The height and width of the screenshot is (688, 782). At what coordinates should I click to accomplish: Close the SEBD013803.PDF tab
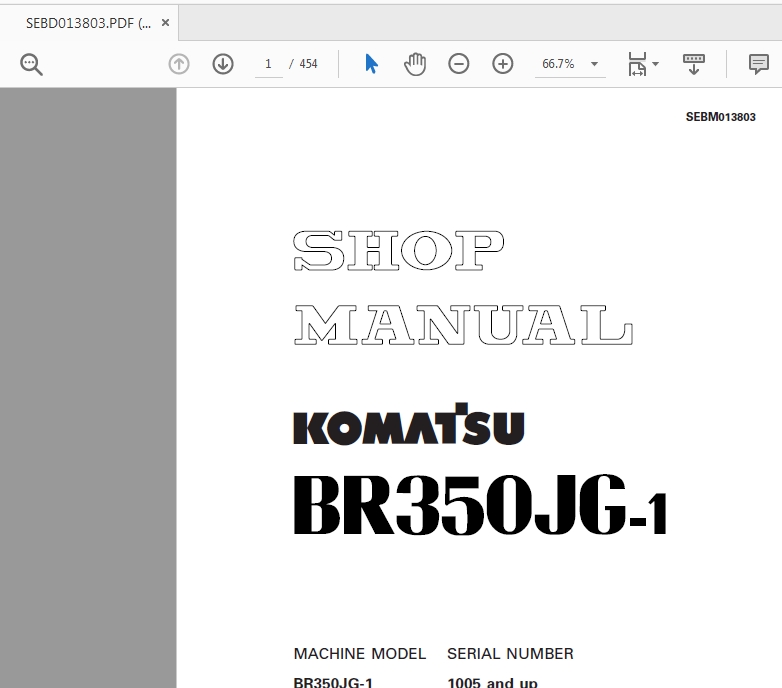(166, 23)
